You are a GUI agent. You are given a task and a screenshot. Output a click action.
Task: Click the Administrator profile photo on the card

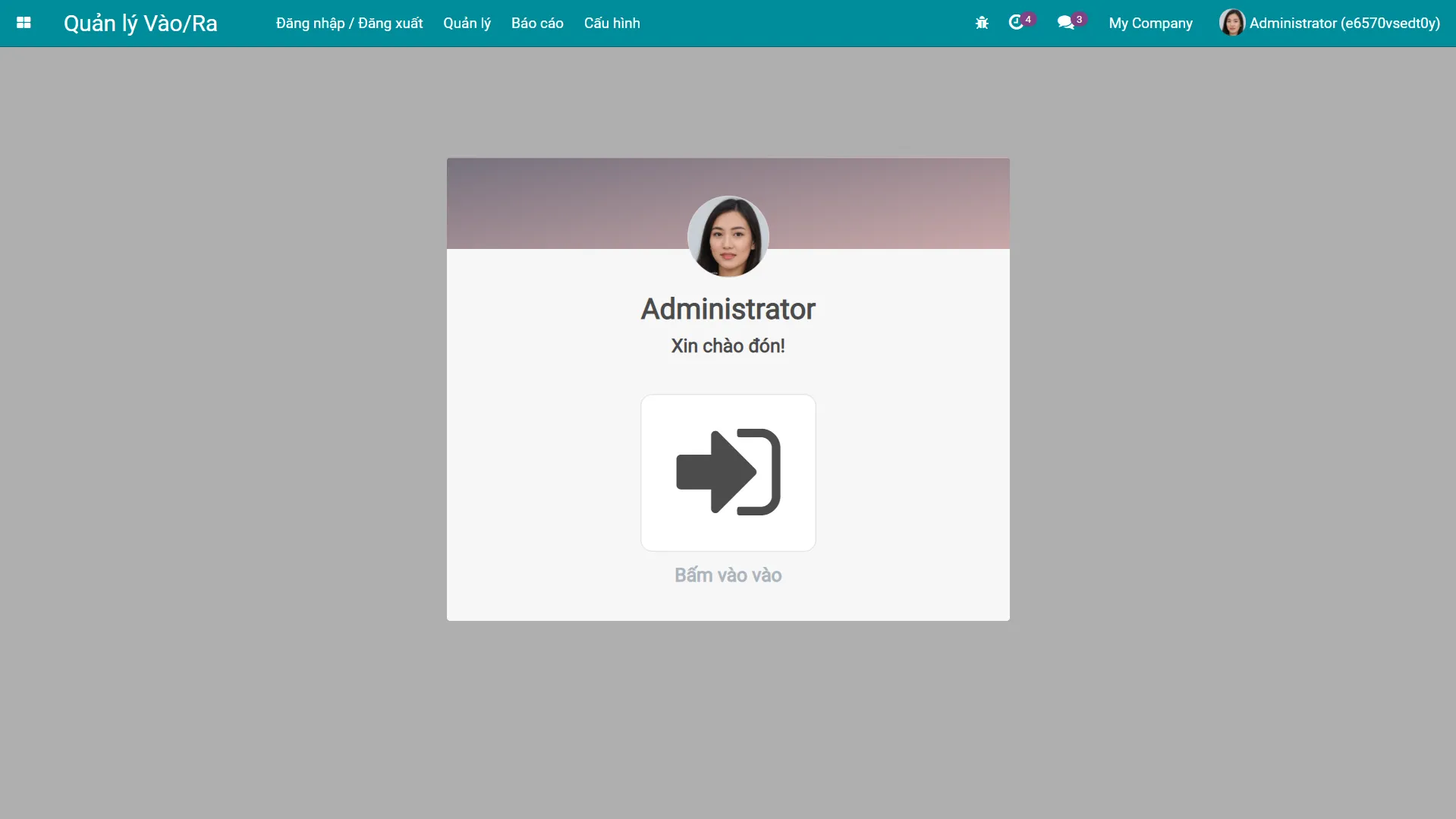click(x=728, y=236)
